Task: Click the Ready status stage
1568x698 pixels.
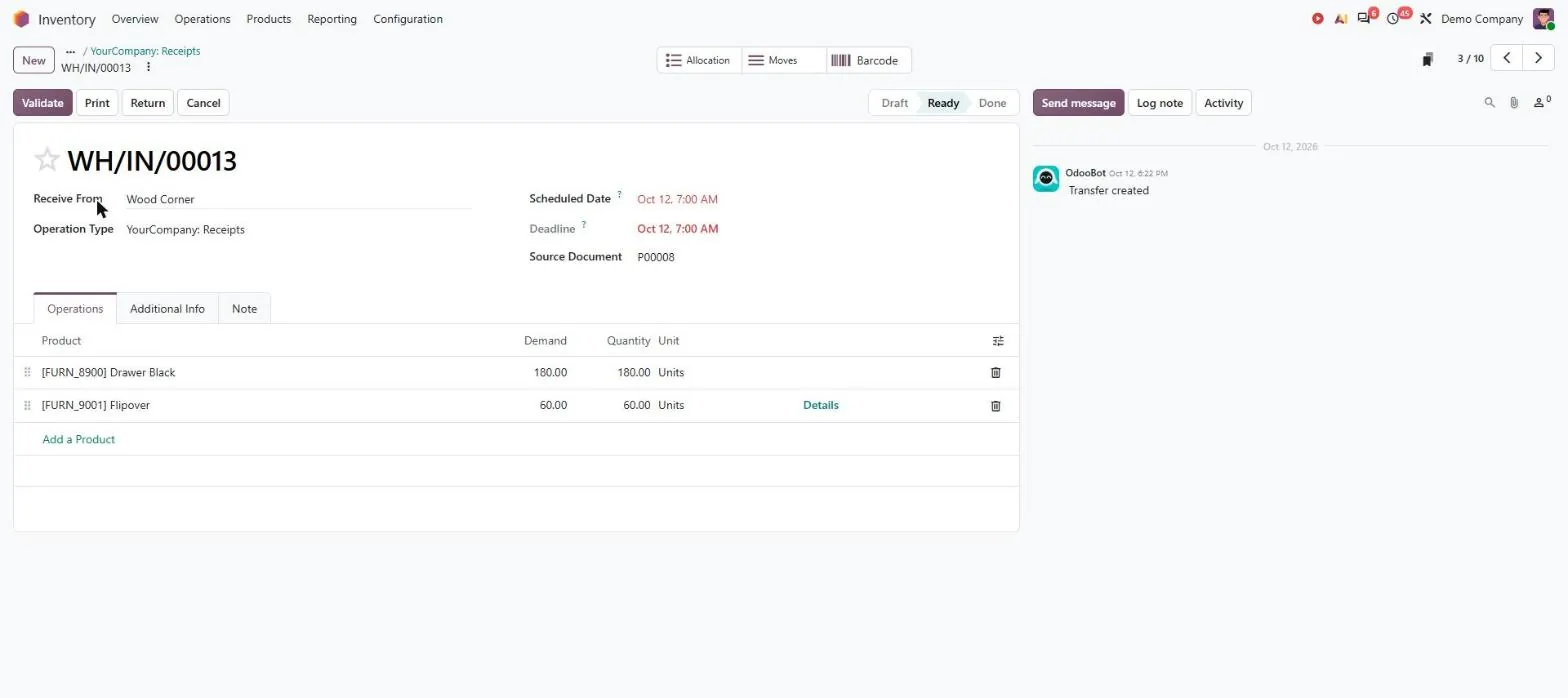Action: coord(943,103)
